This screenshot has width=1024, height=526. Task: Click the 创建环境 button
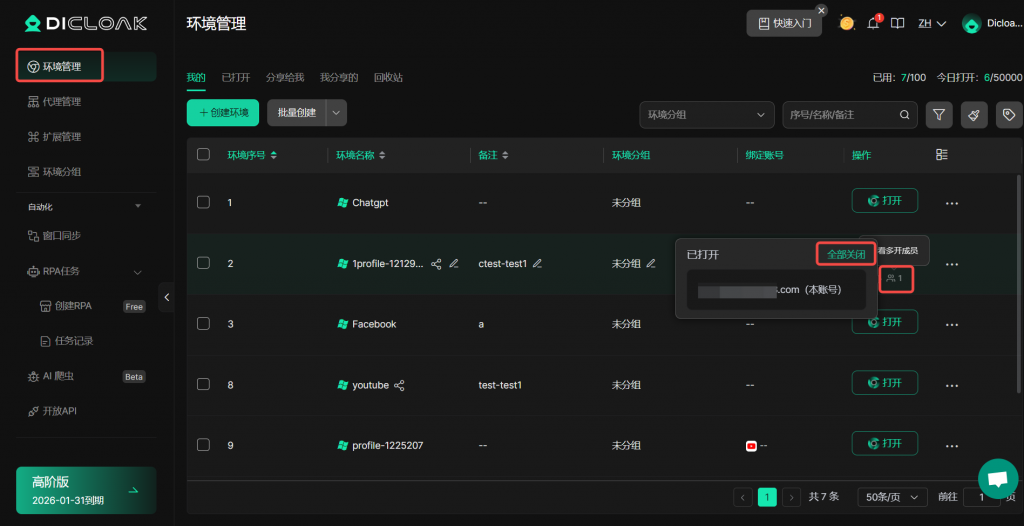click(223, 113)
